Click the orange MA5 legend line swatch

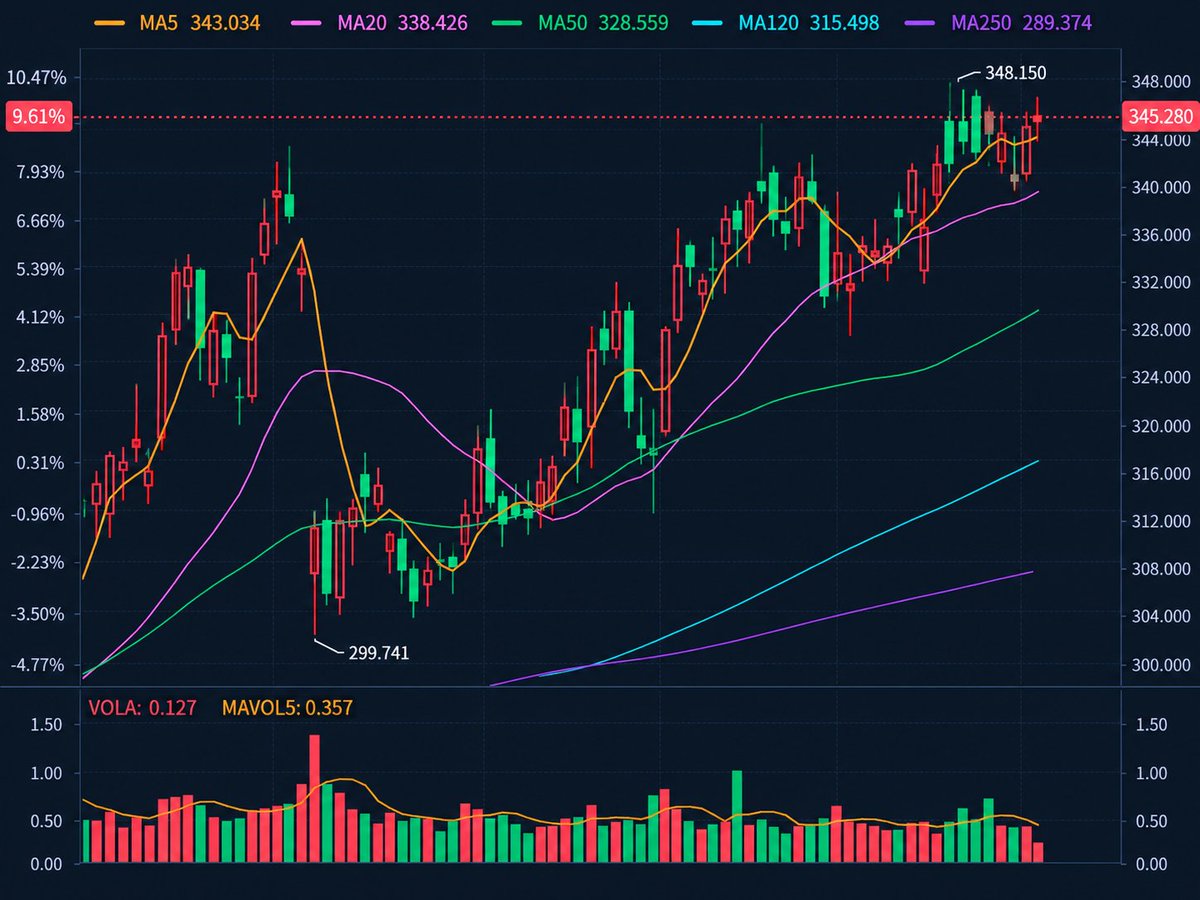point(111,23)
